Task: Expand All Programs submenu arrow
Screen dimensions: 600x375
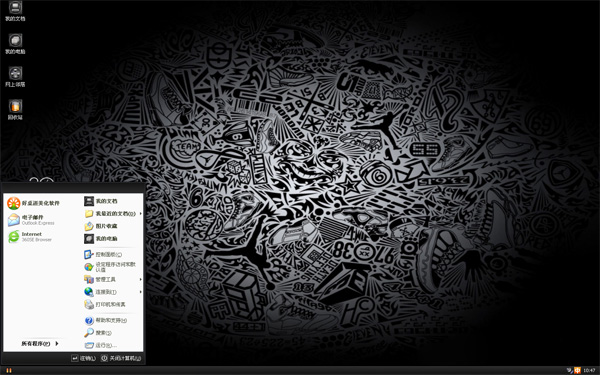Action: tap(57, 344)
